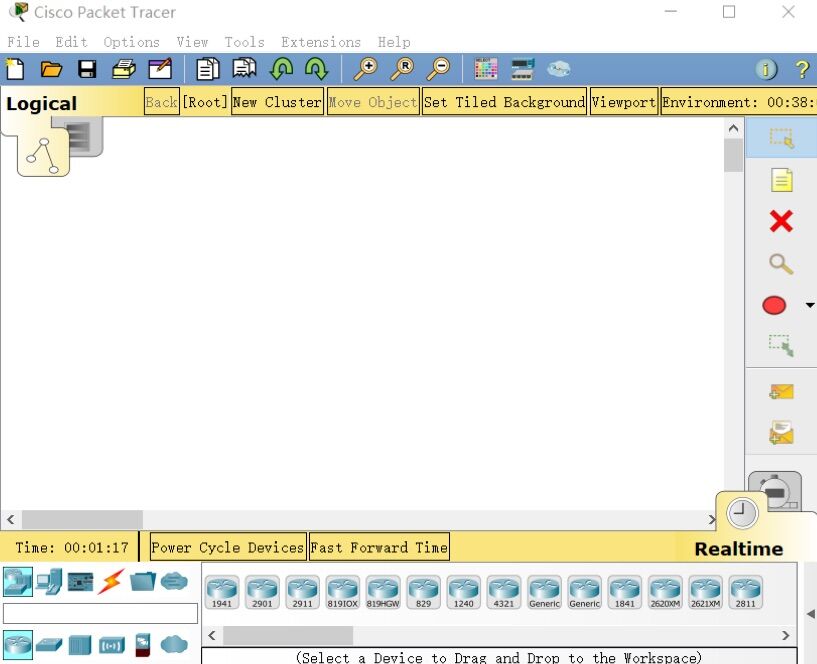Click the Viewport button
The width and height of the screenshot is (817, 664).
tap(624, 102)
